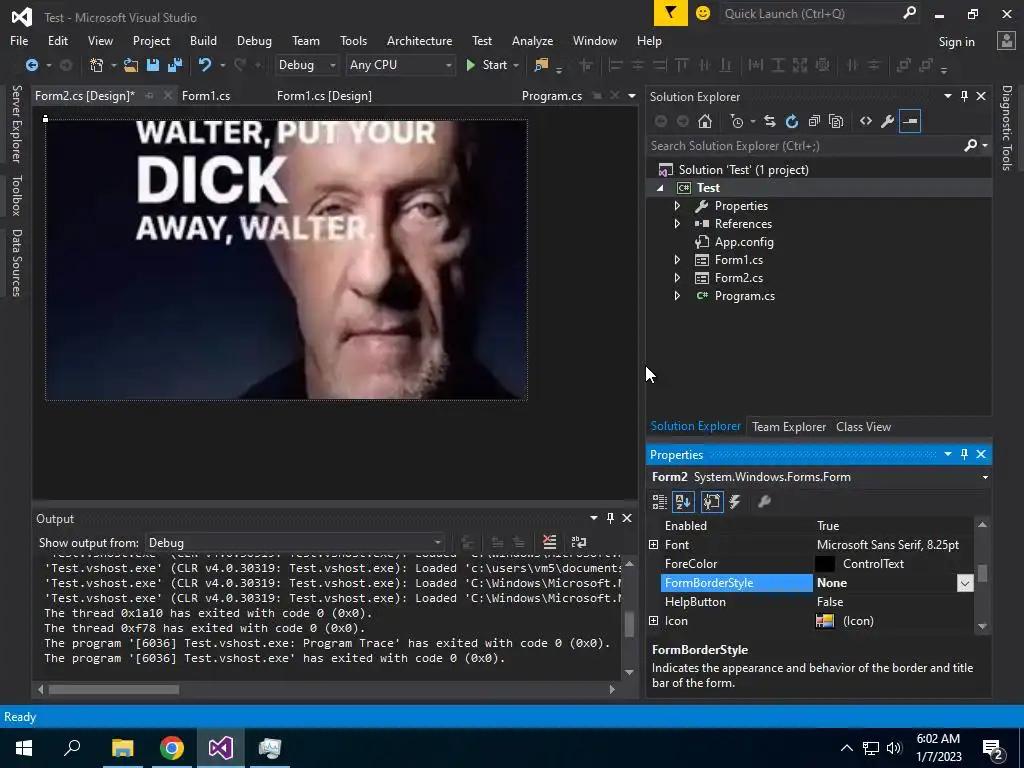Click the Find in Files toolbar icon

tap(541, 65)
